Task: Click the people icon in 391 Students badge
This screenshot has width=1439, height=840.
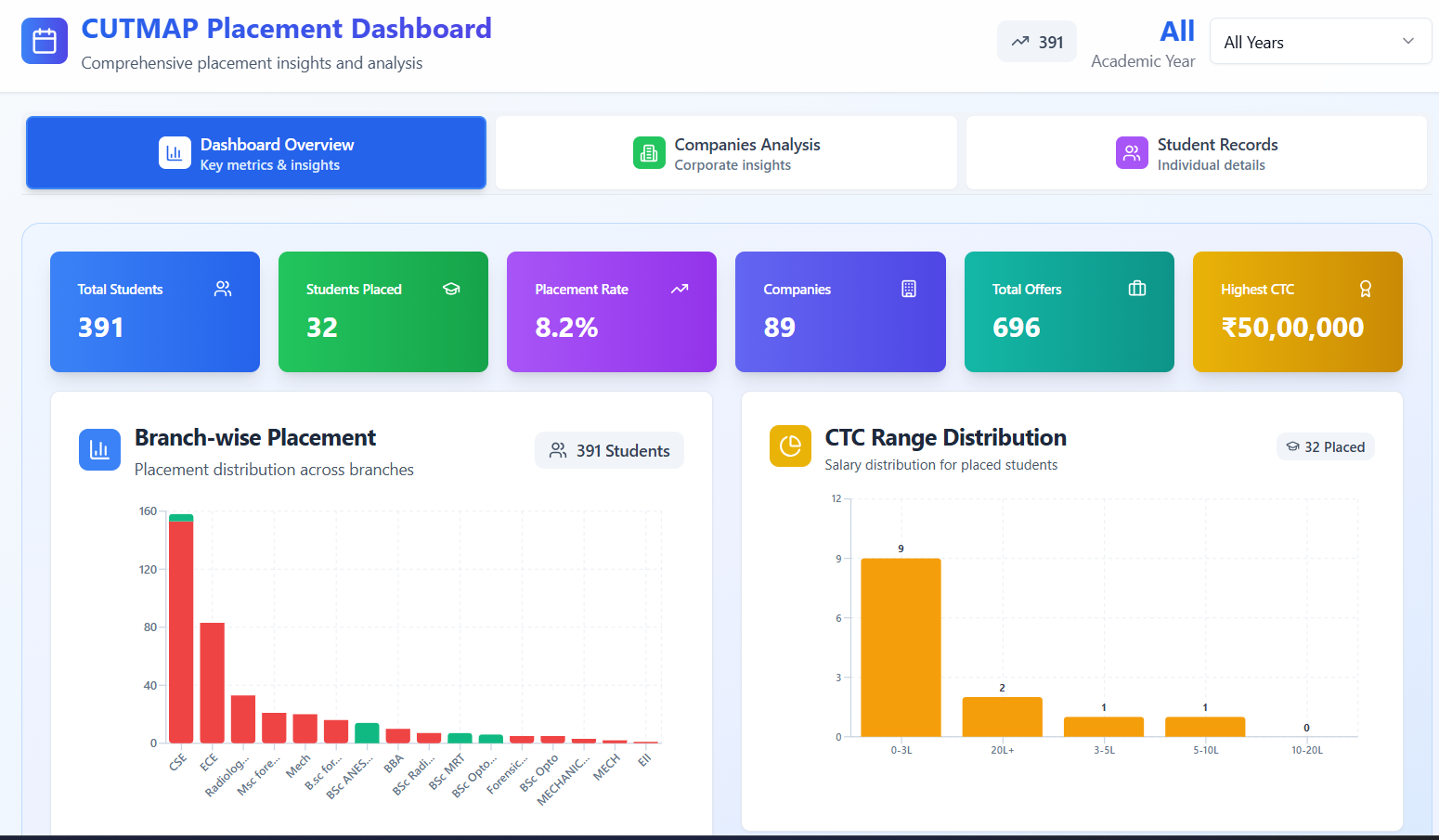Action: pos(558,450)
